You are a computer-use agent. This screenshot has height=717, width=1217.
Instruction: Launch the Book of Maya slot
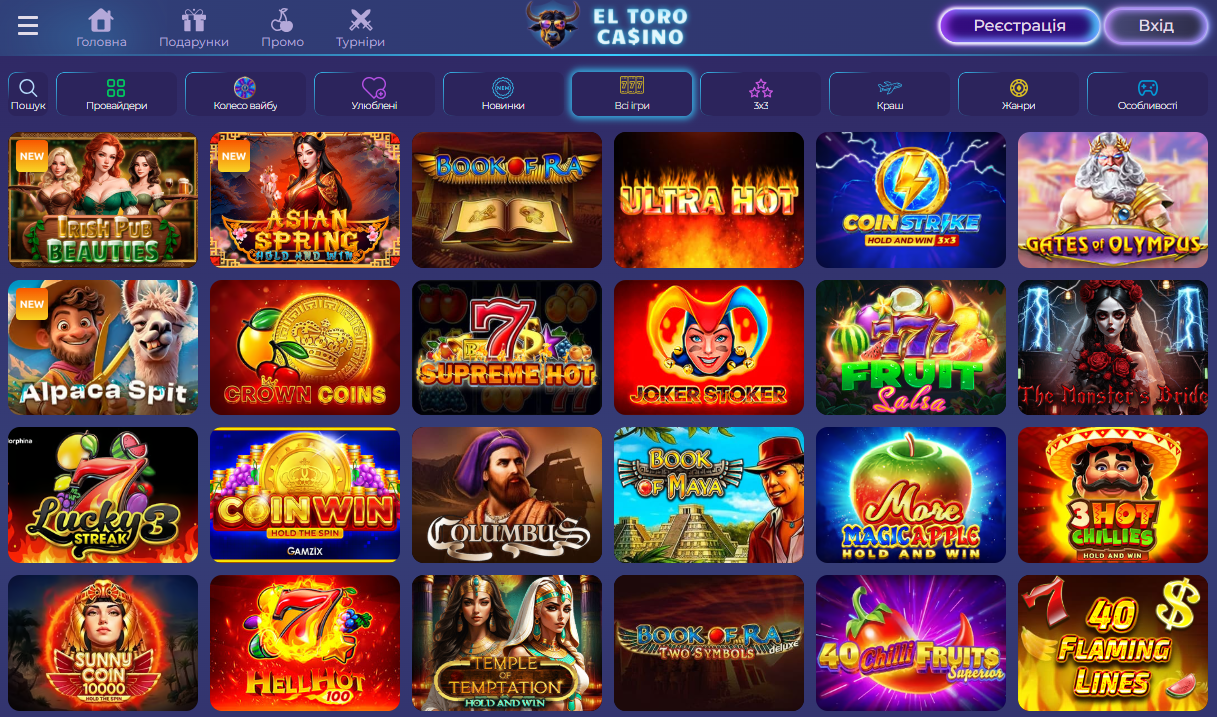pos(709,495)
